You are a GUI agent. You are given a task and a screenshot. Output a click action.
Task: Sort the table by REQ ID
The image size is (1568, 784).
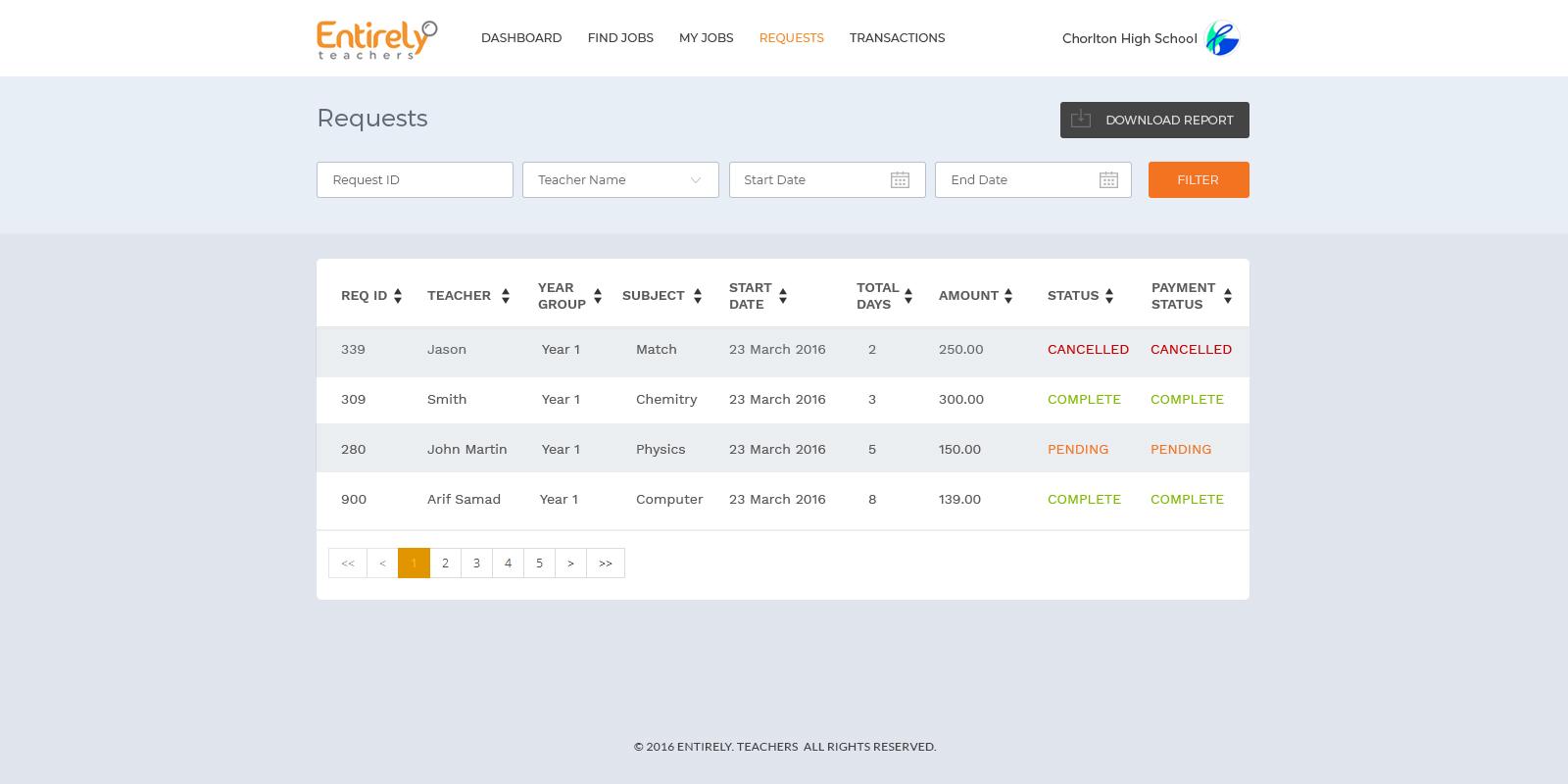pos(398,296)
